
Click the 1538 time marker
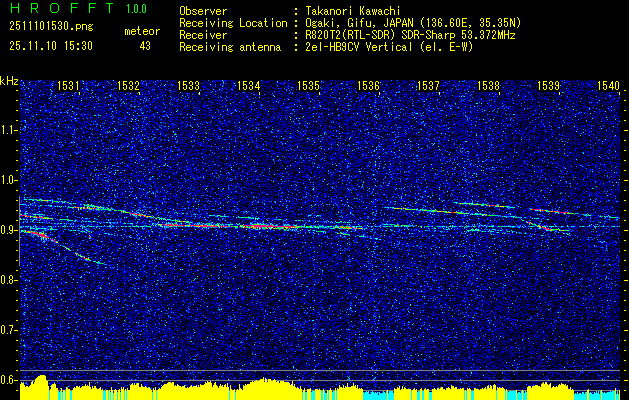pos(489,85)
